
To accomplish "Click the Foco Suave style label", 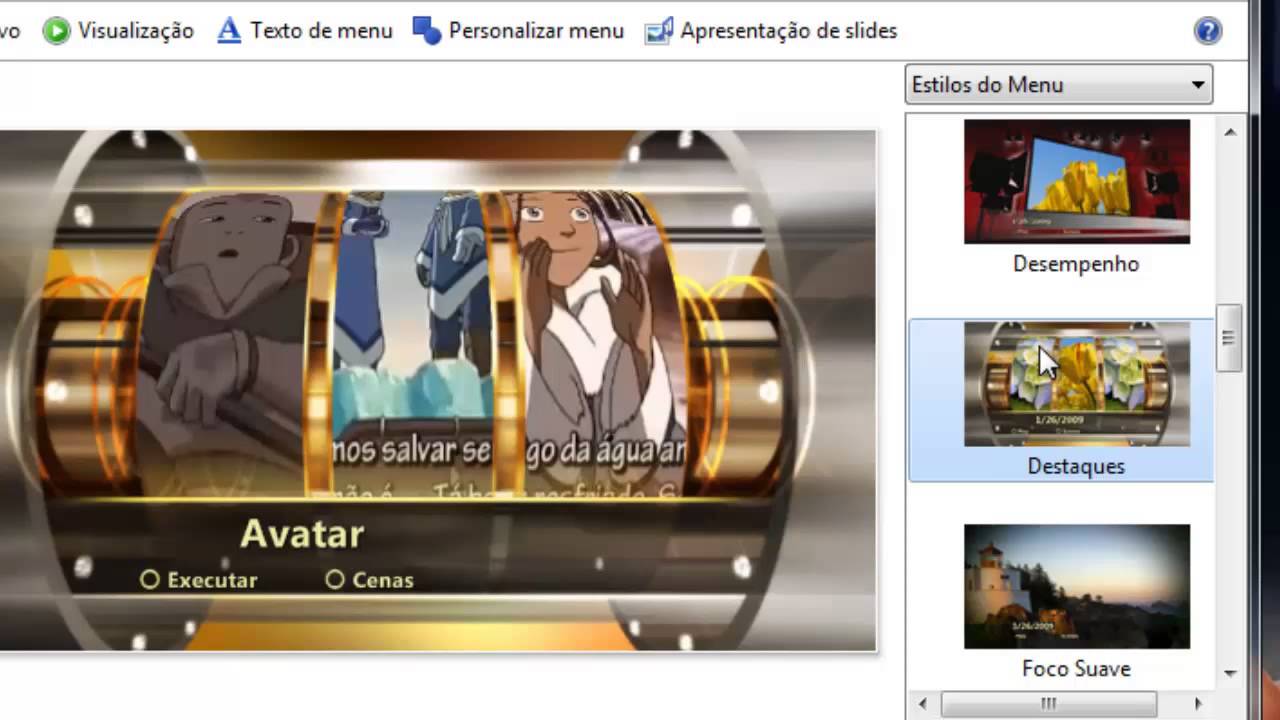I will point(1076,668).
